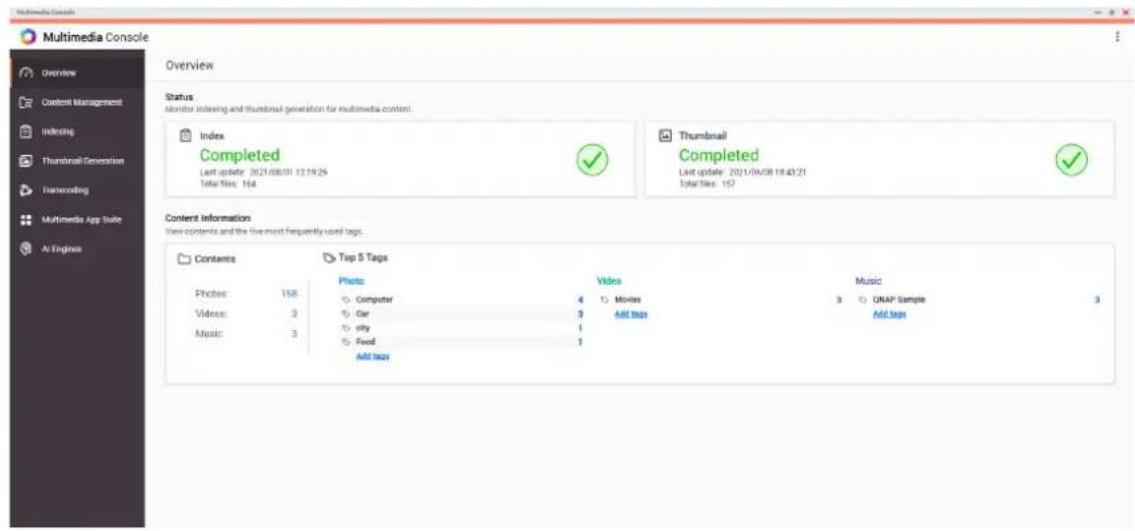Click the Indexing clipboard icon in sidebar
Viewport: 1135px width, 531px height.
[x=26, y=132]
